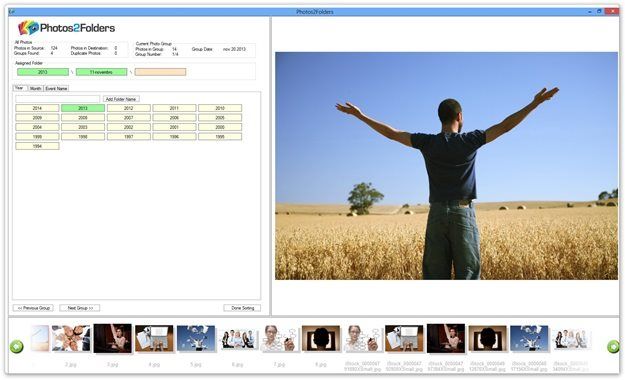Screen dimensions: 625x380
Task: Choose the 1994 year folder button
Action: click(37, 146)
